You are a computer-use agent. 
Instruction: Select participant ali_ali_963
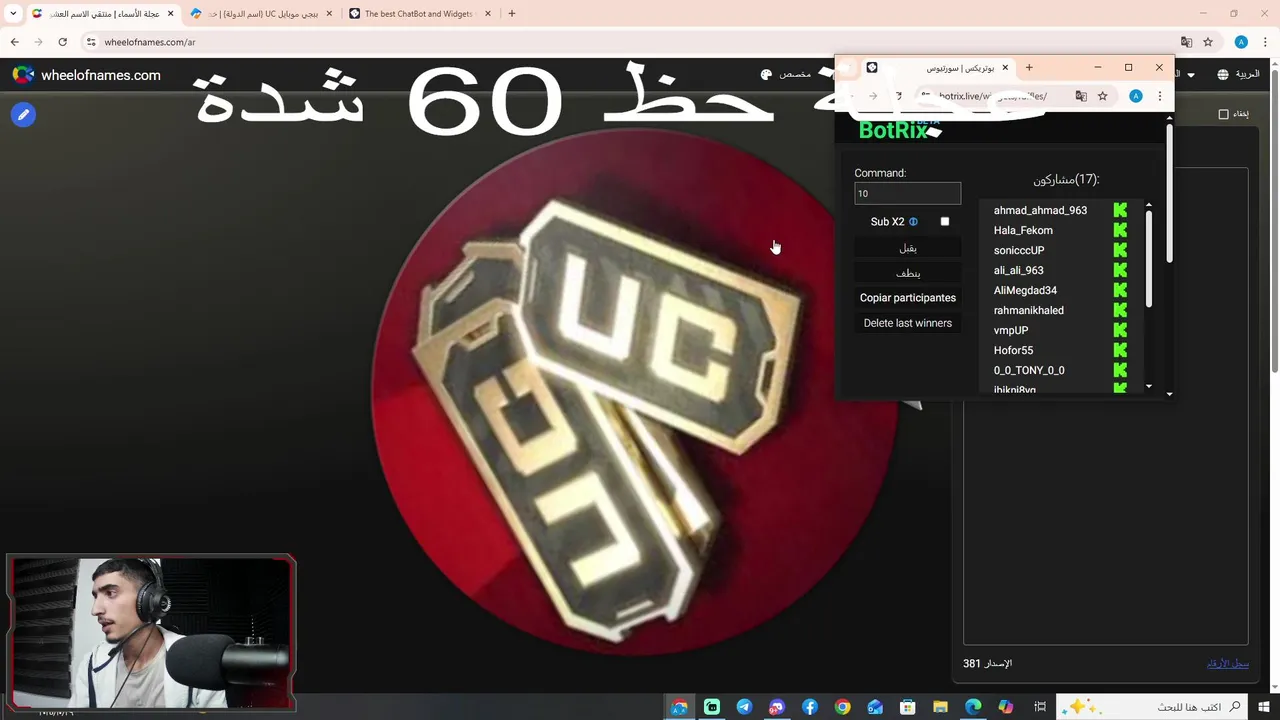pyautogui.click(x=1018, y=270)
